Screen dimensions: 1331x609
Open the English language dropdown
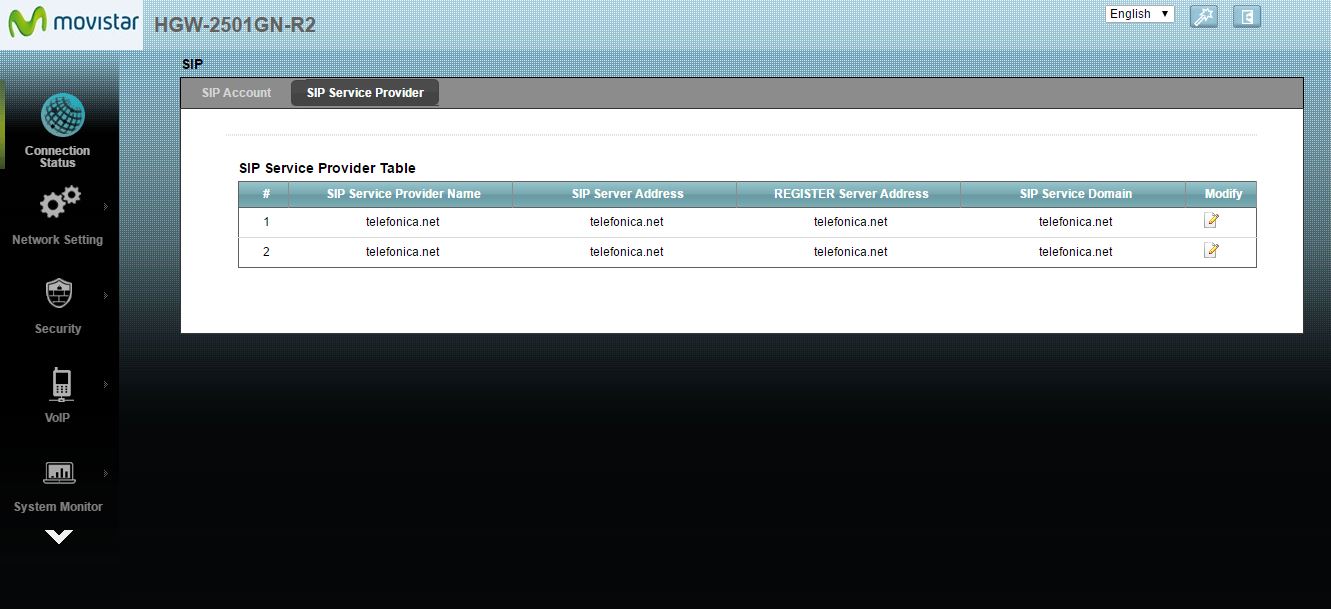click(1140, 14)
